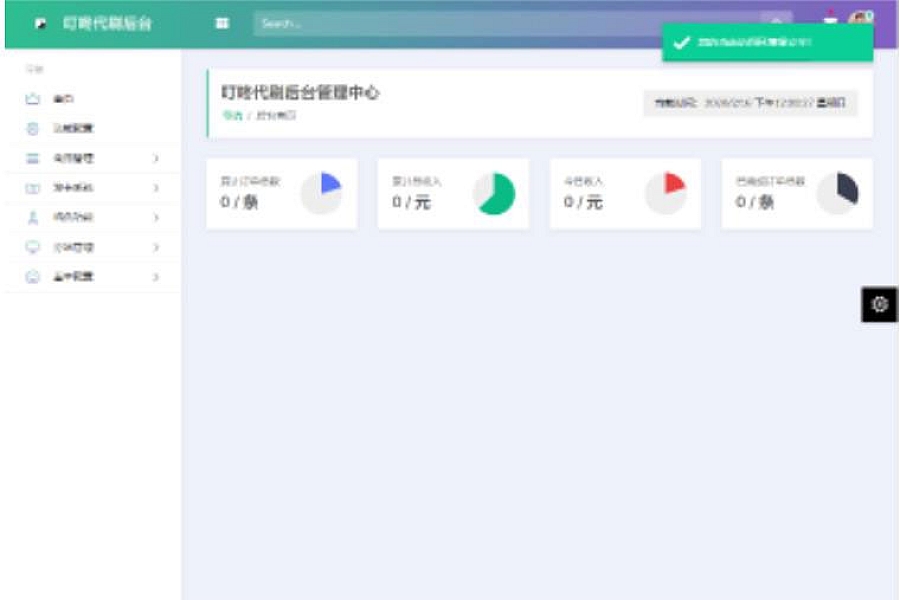Click the monitor icon in the sidebar
The height and width of the screenshot is (600, 900).
33,247
